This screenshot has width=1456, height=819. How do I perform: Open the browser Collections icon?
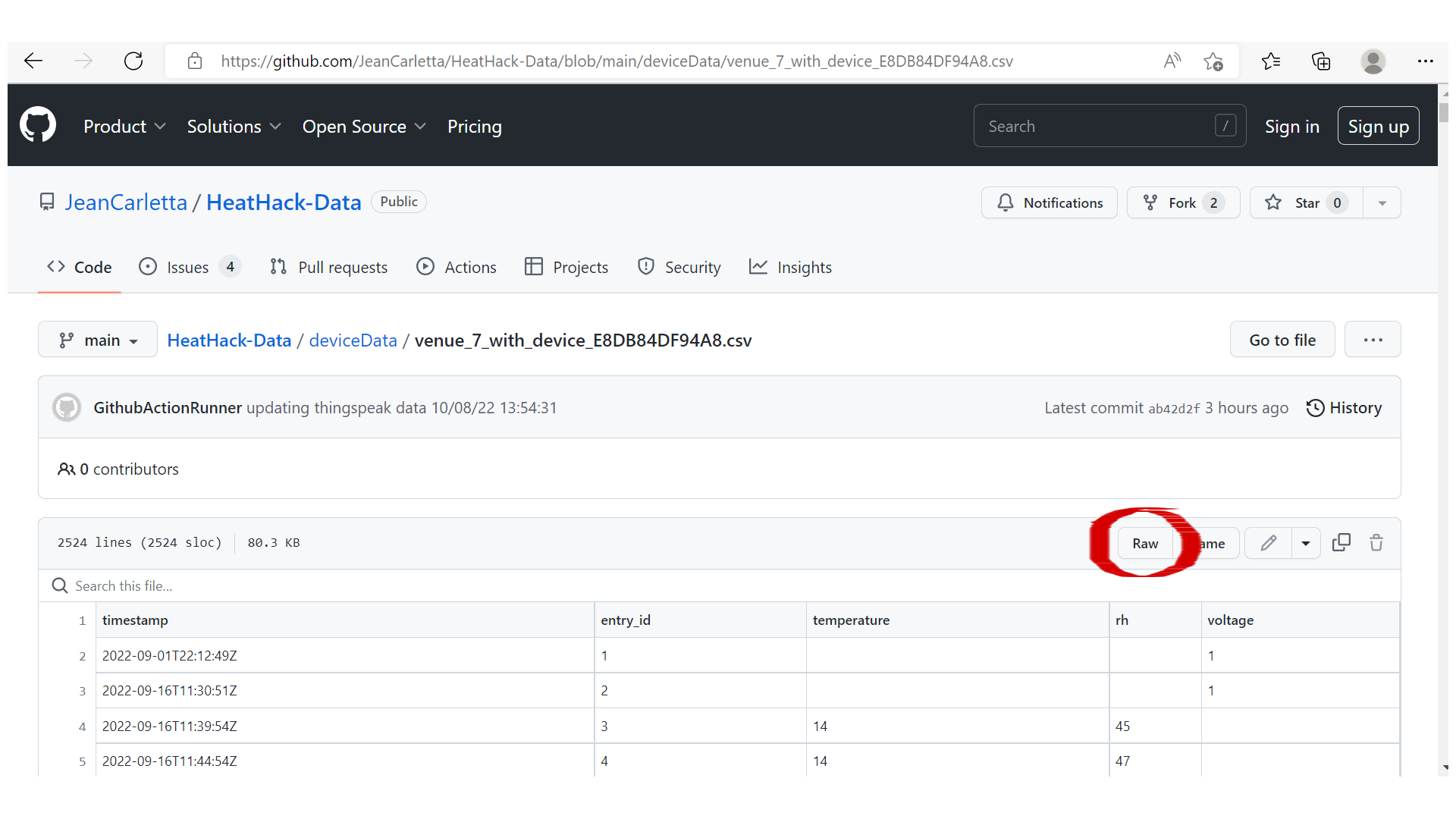[1321, 61]
